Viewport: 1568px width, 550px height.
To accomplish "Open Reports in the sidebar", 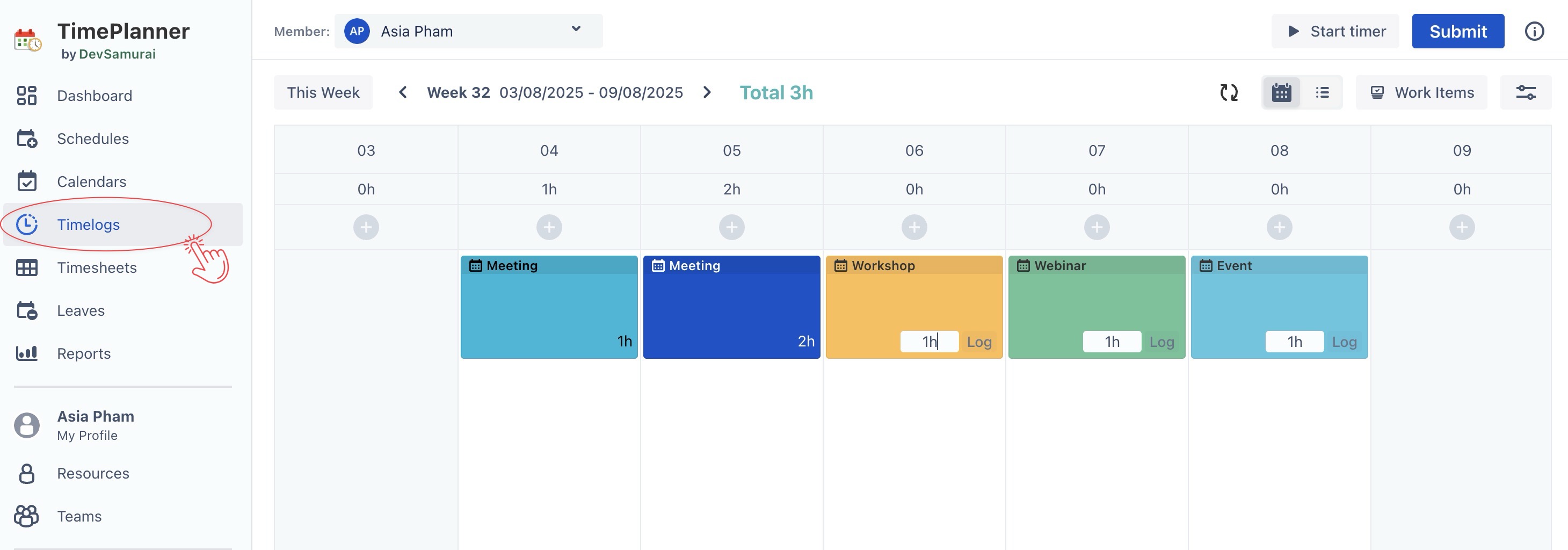I will [x=83, y=353].
